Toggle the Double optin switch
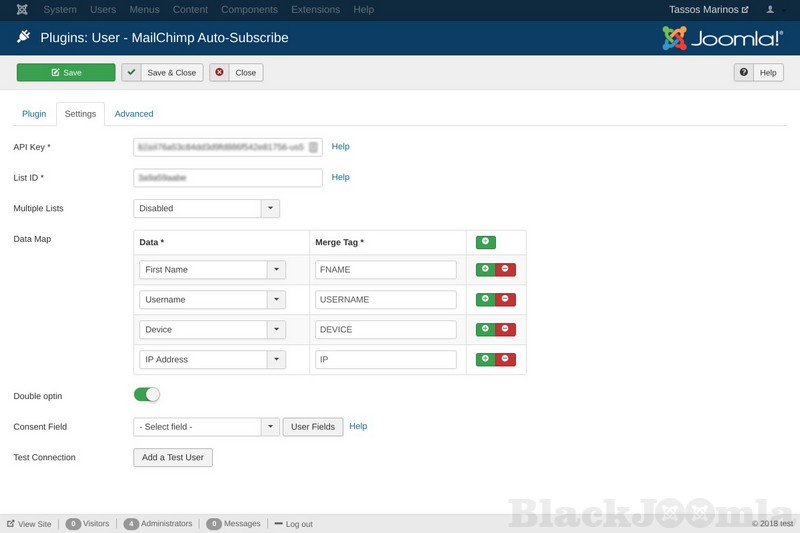The width and height of the screenshot is (800, 533). pos(147,395)
